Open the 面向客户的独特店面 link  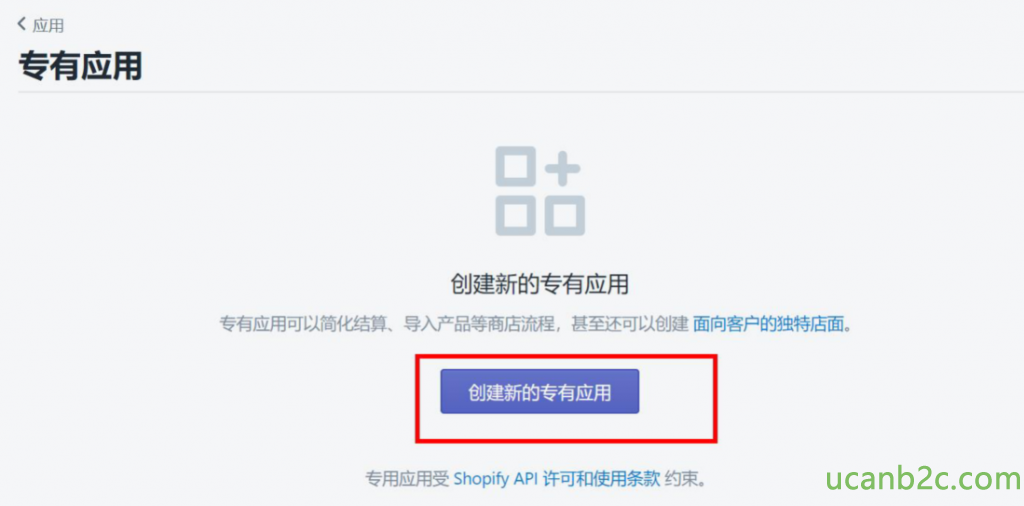pos(768,323)
